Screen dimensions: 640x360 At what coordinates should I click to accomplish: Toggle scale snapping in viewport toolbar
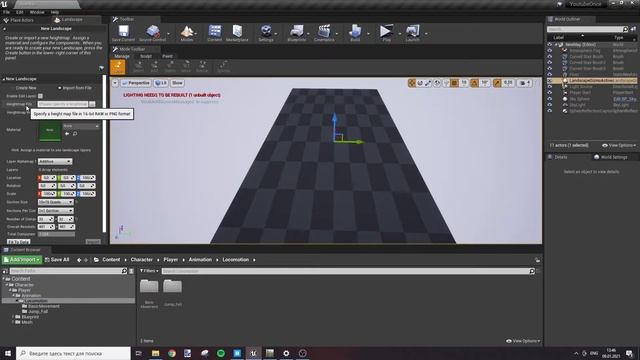pyautogui.click(x=497, y=83)
